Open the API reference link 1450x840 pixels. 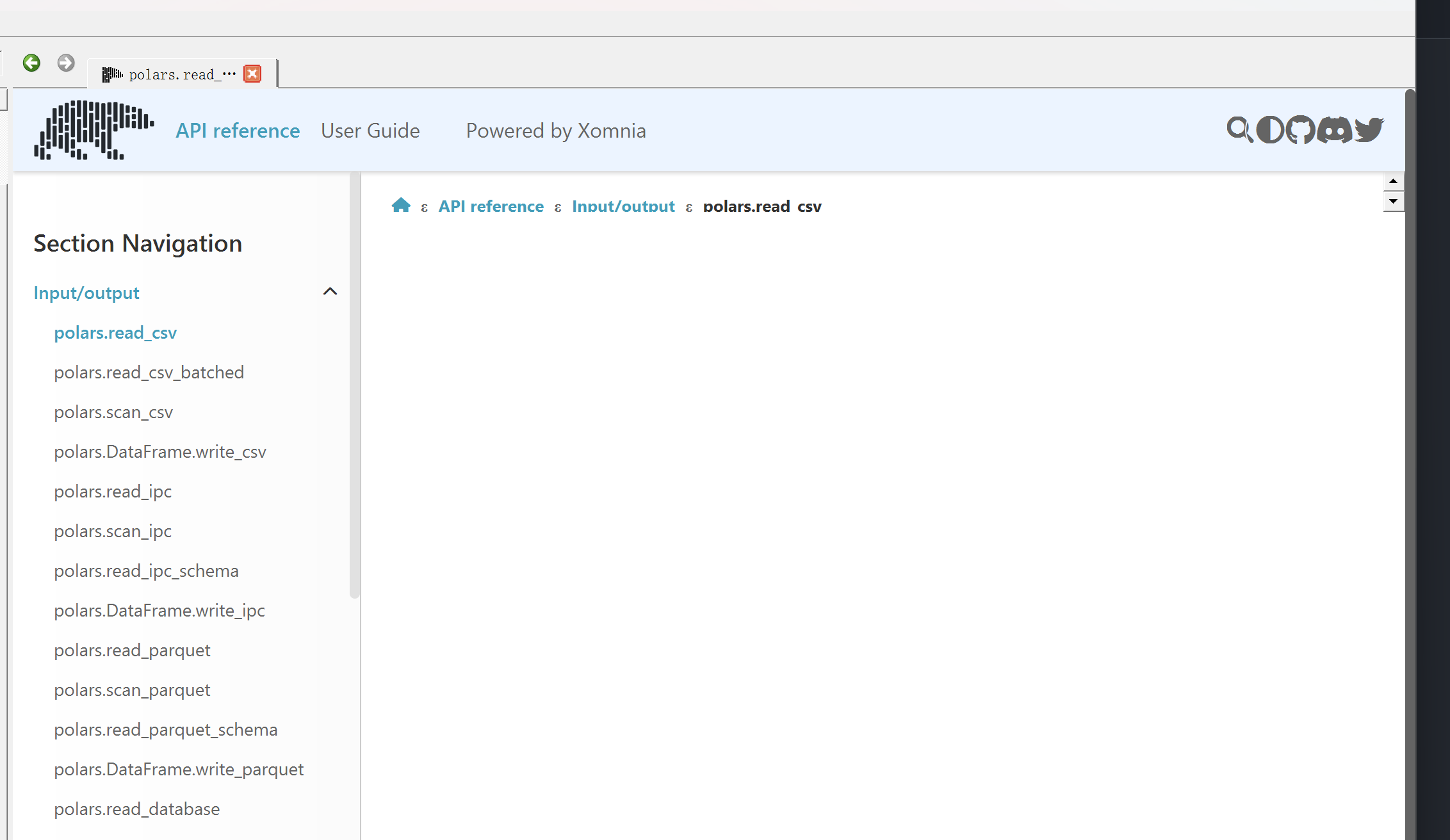(x=238, y=130)
